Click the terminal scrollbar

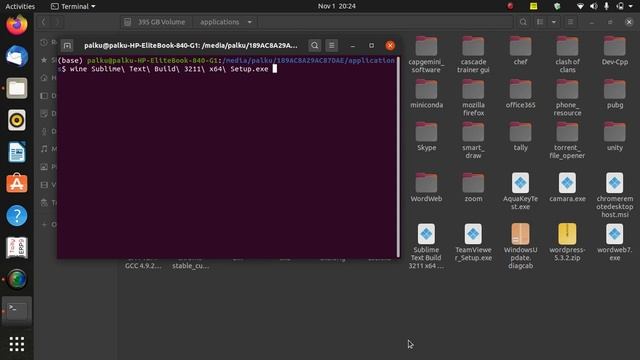(x=398, y=157)
